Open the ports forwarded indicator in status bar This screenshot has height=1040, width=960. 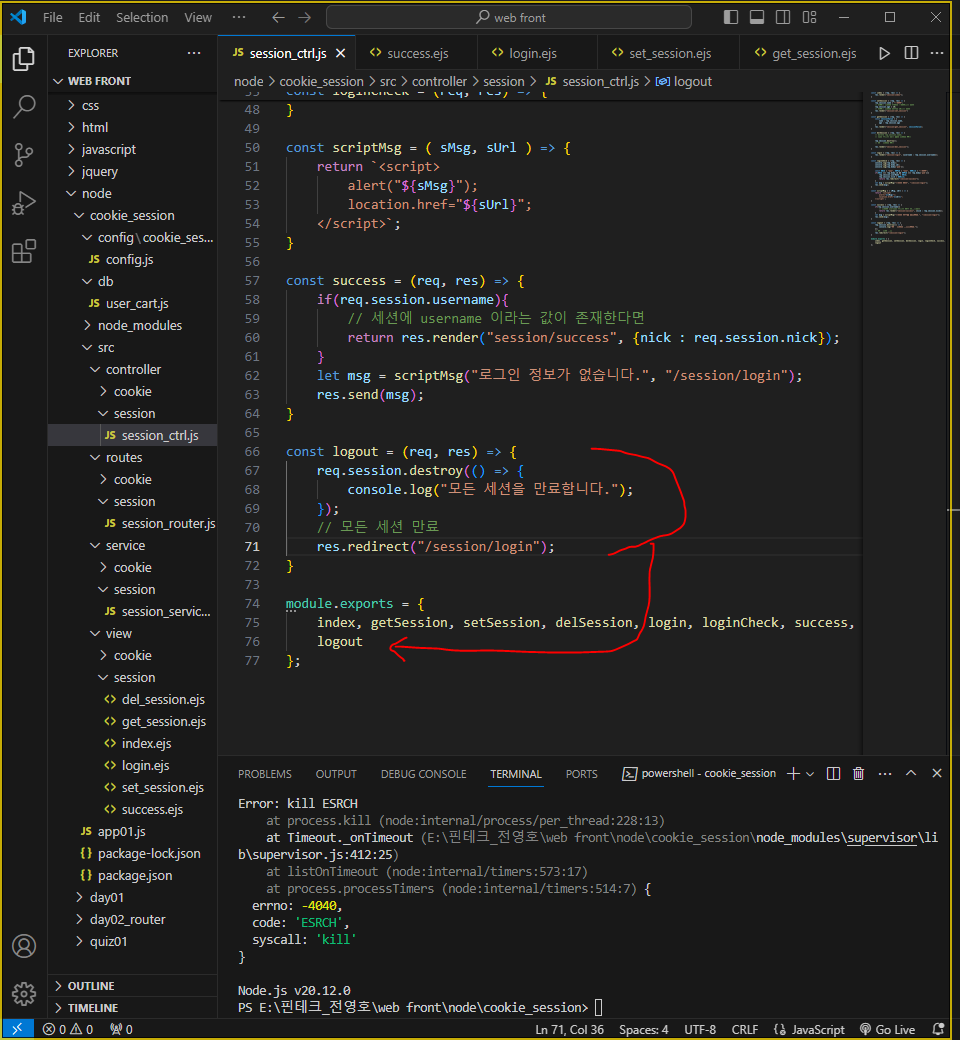[121, 1029]
